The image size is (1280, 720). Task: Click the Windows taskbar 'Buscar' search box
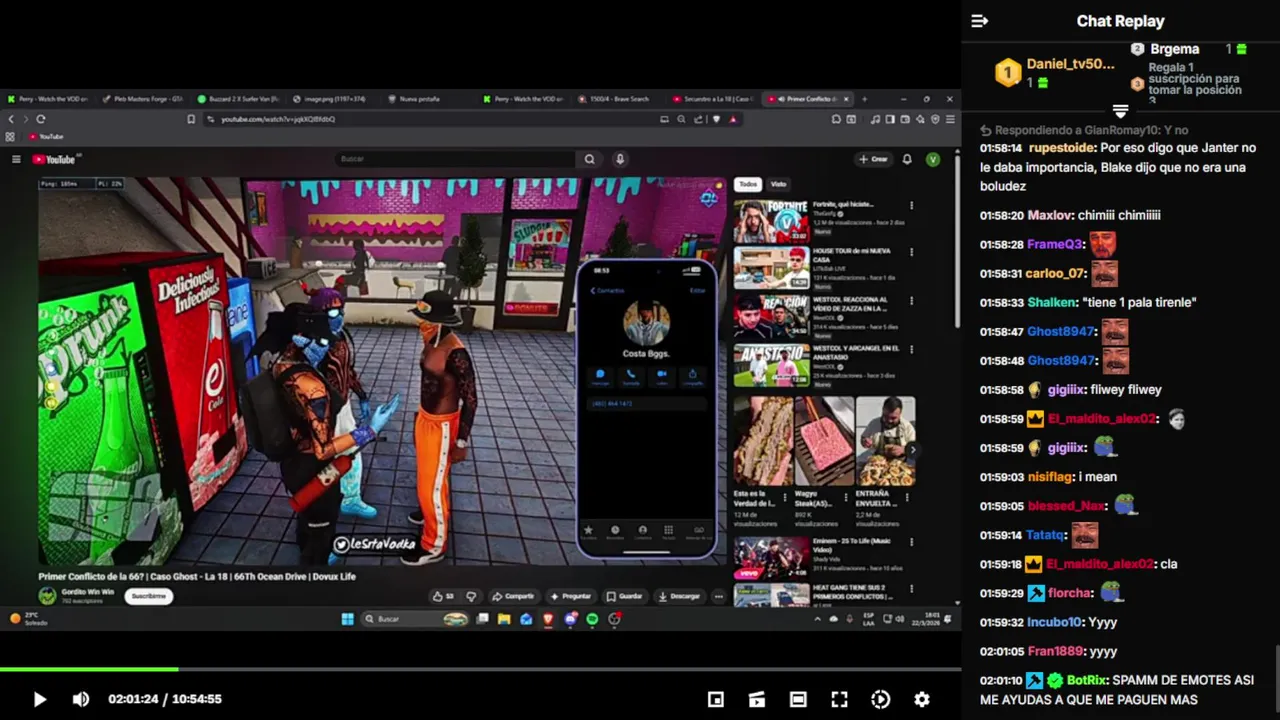[415, 619]
